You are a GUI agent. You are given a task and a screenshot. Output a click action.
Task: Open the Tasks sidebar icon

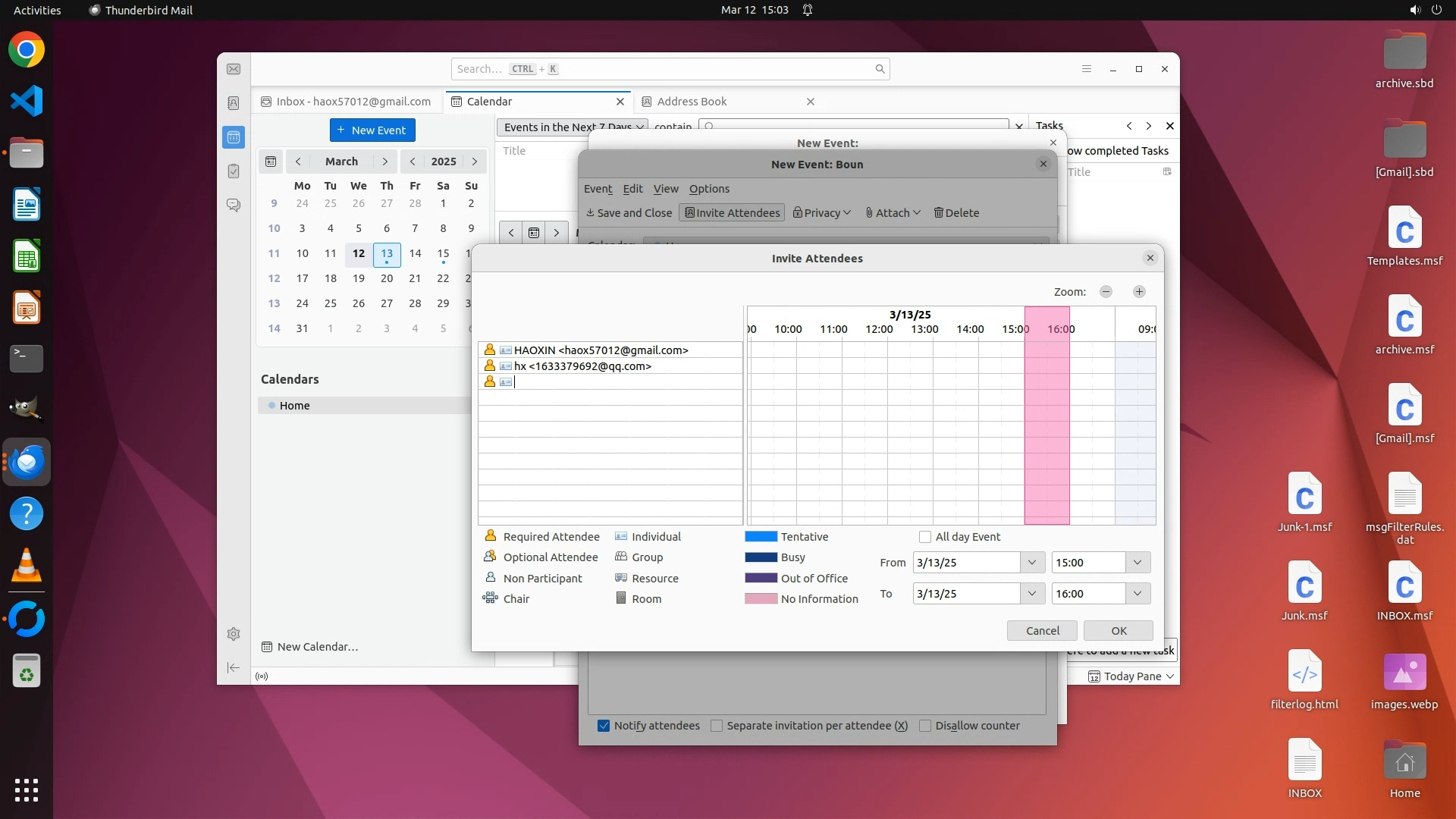click(x=234, y=171)
